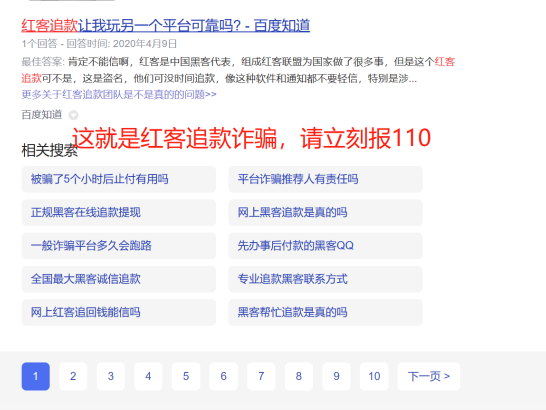Go to results page 8

(x=299, y=376)
